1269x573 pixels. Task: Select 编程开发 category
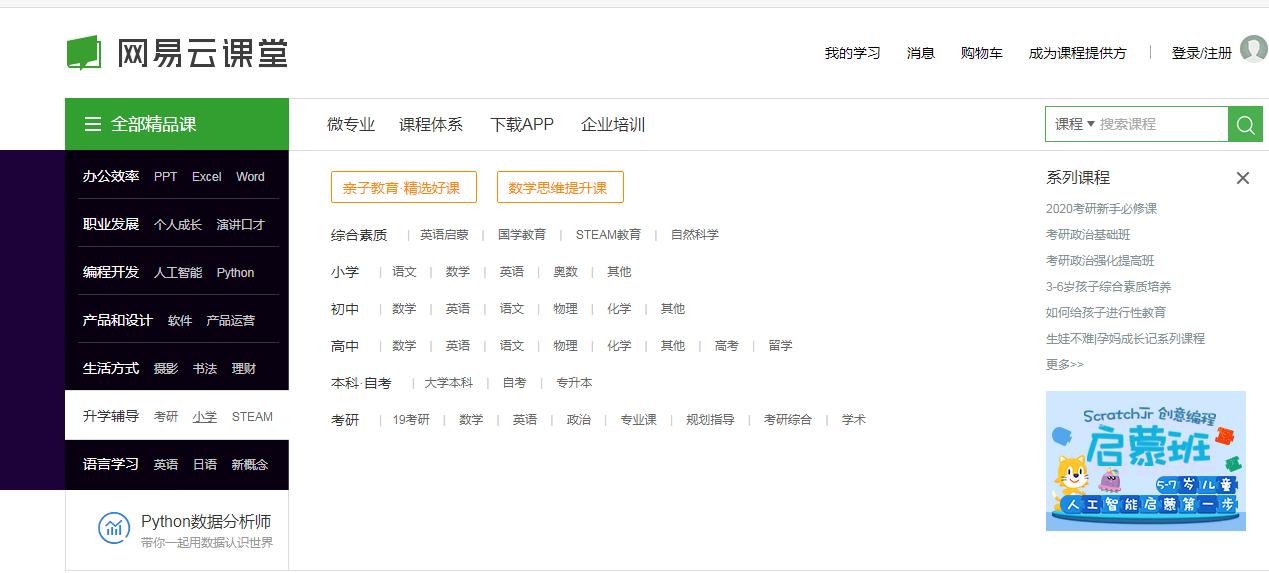click(111, 272)
